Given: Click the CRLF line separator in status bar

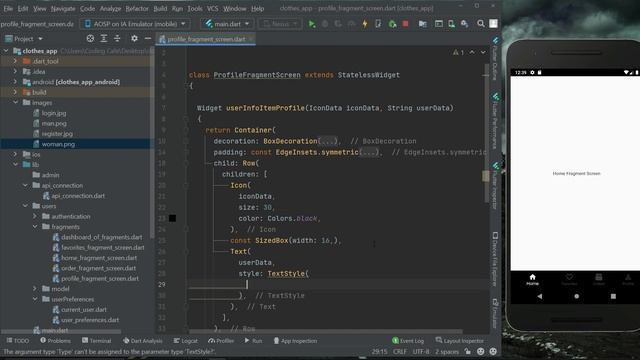Looking at the screenshot, I should 400,351.
